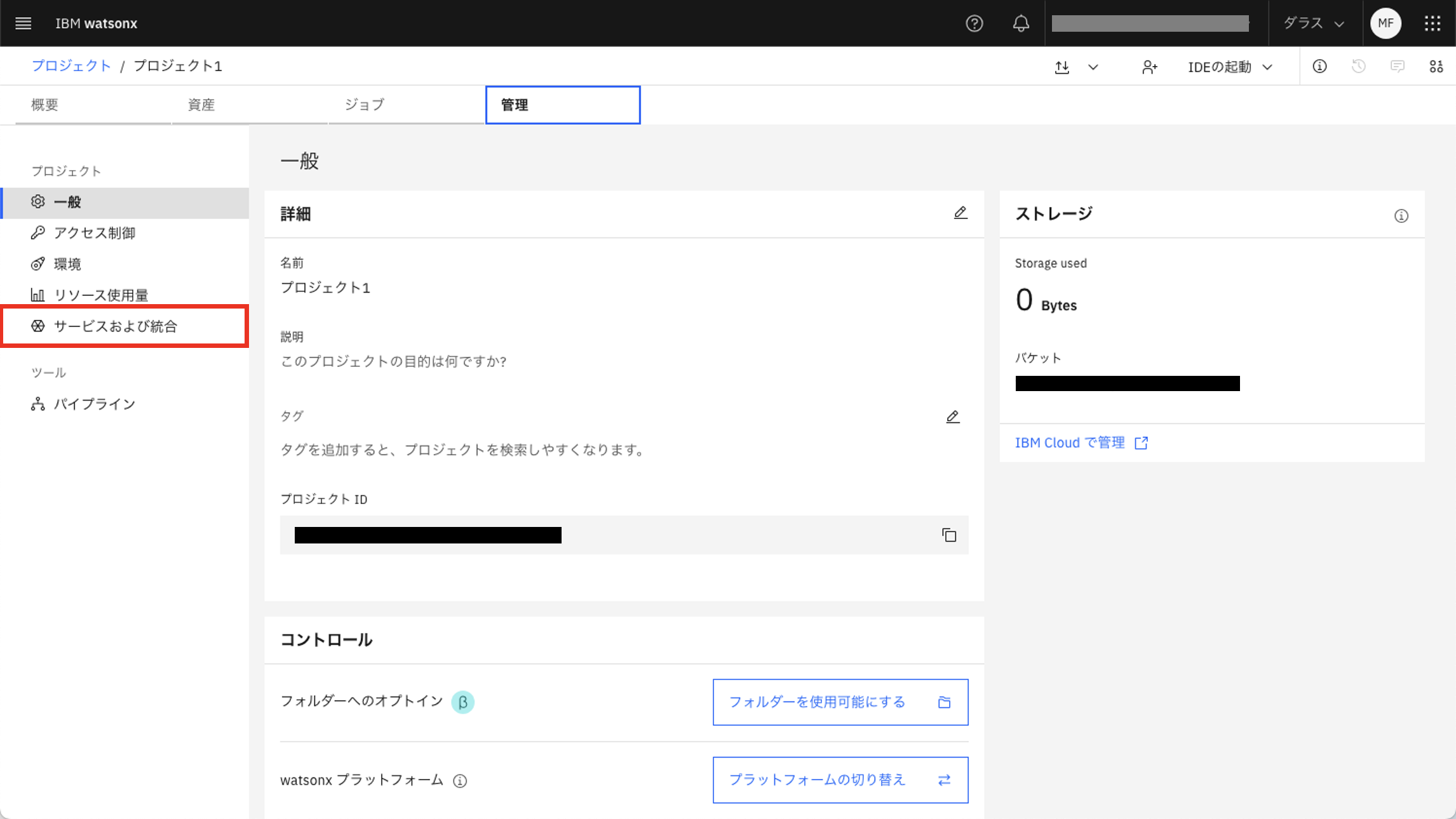Open the MF user avatar menu
This screenshot has width=1456, height=819.
pos(1385,23)
